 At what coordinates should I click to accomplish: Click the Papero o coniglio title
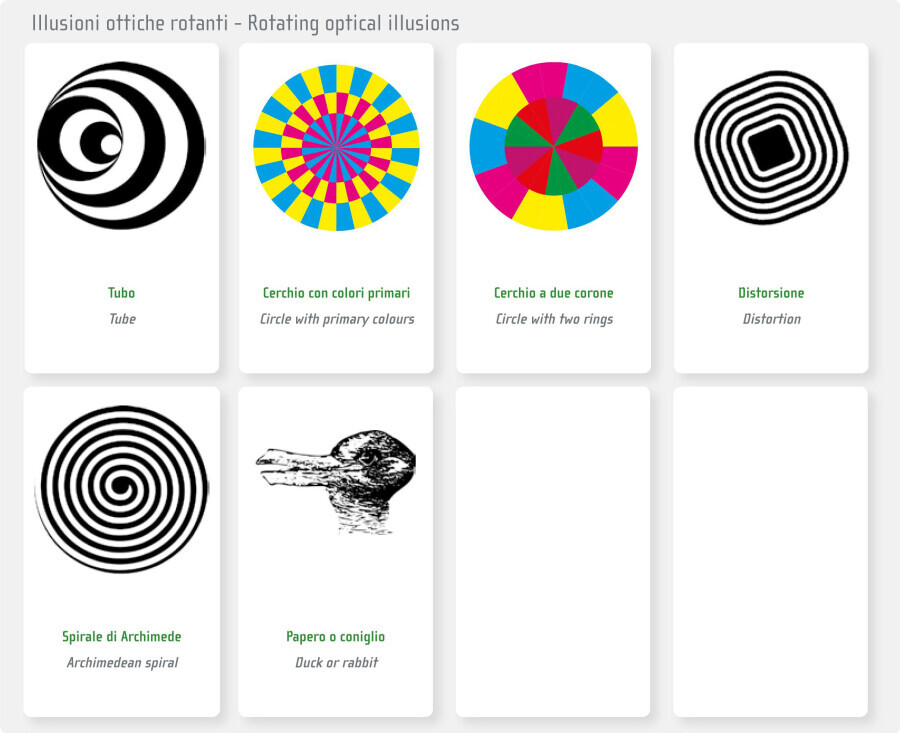coord(336,637)
